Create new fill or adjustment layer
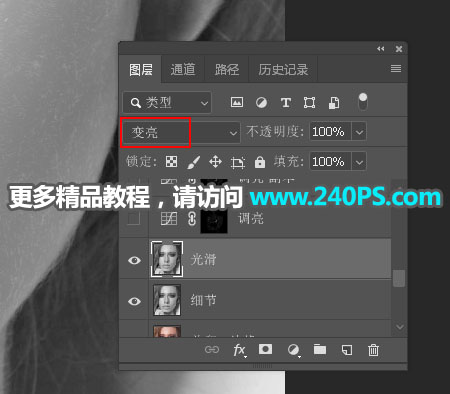Image resolution: width=450 pixels, height=394 pixels. 293,350
